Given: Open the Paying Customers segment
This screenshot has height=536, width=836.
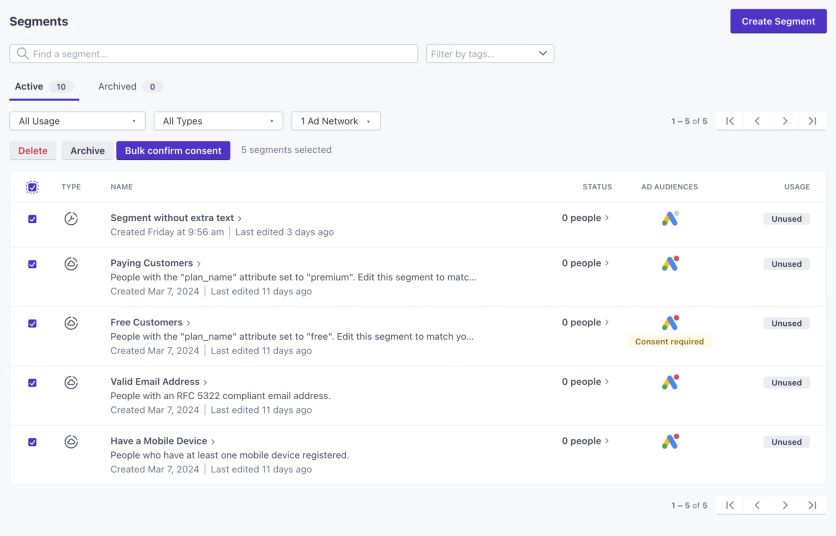Looking at the screenshot, I should [x=155, y=263].
